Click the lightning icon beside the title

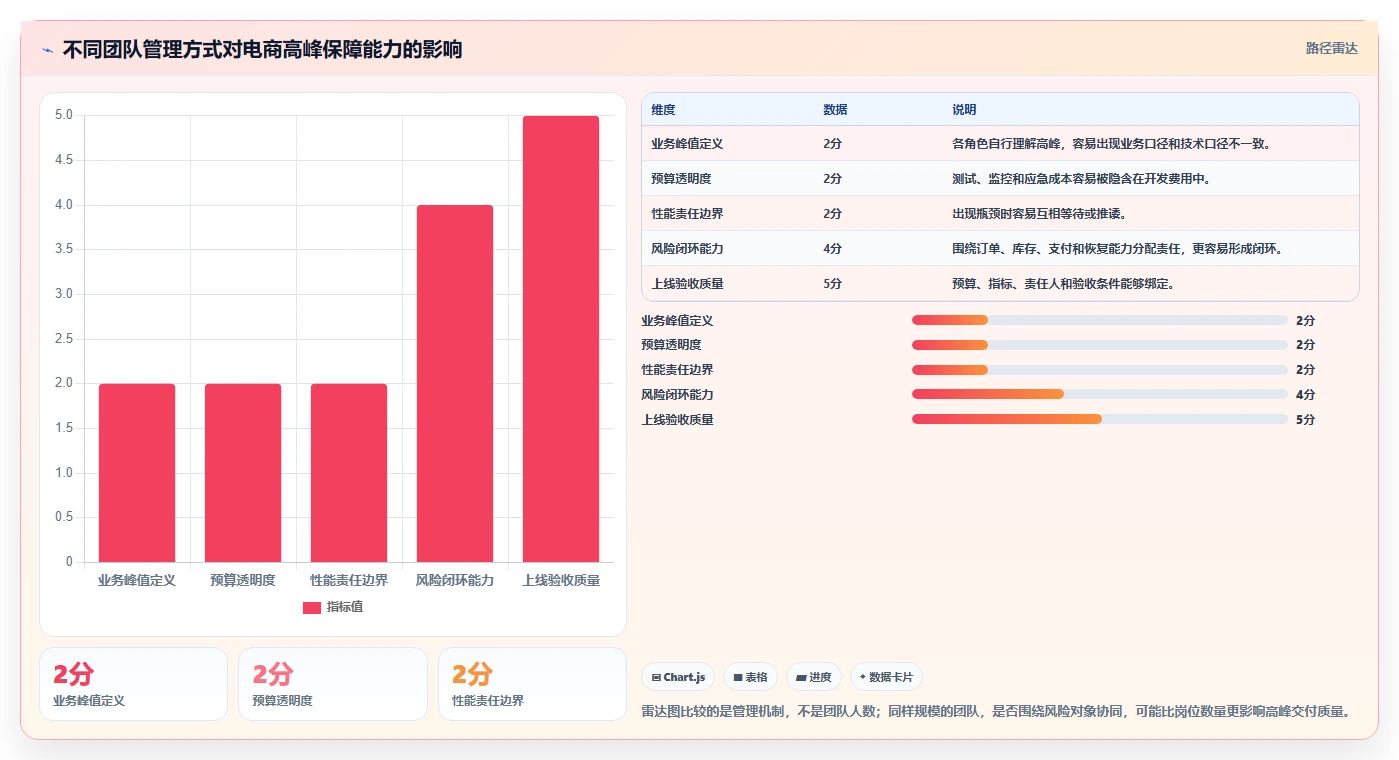click(48, 50)
